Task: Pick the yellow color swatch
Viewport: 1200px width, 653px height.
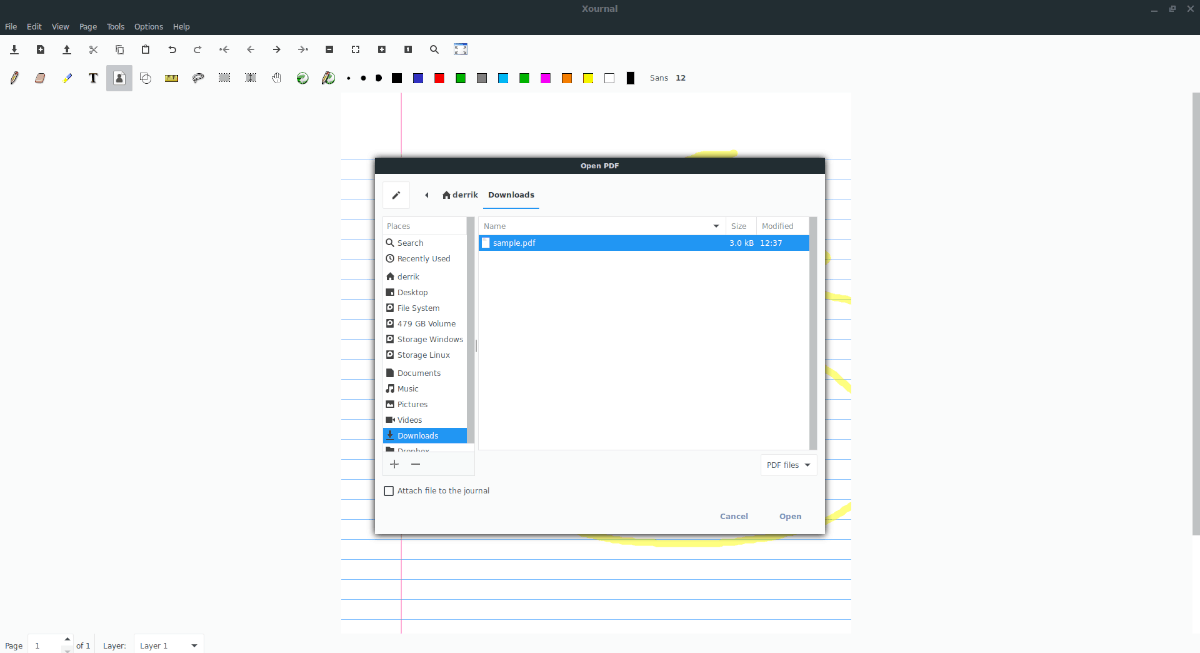Action: point(588,78)
